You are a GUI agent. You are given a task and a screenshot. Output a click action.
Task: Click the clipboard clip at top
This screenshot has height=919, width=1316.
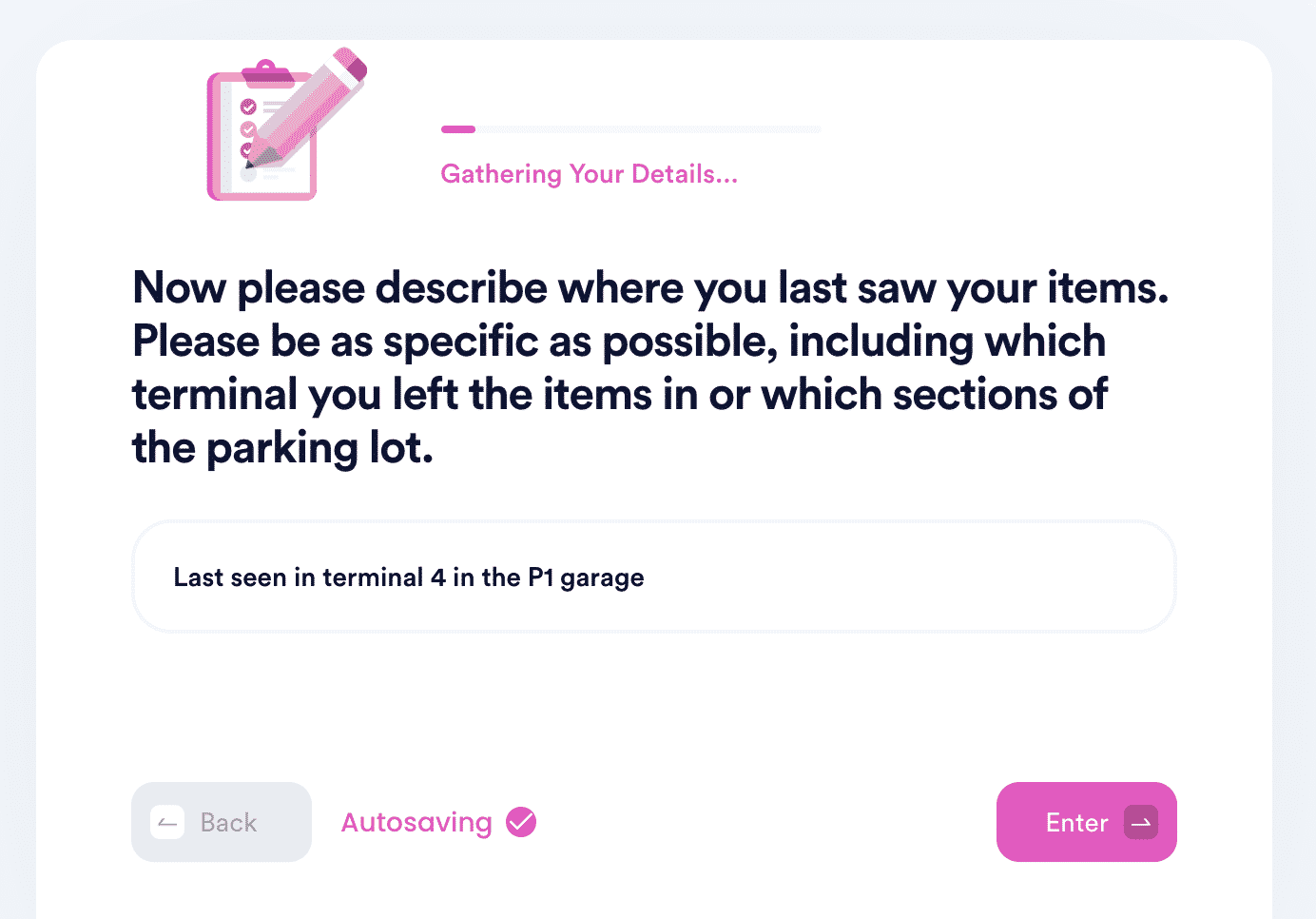[x=268, y=72]
